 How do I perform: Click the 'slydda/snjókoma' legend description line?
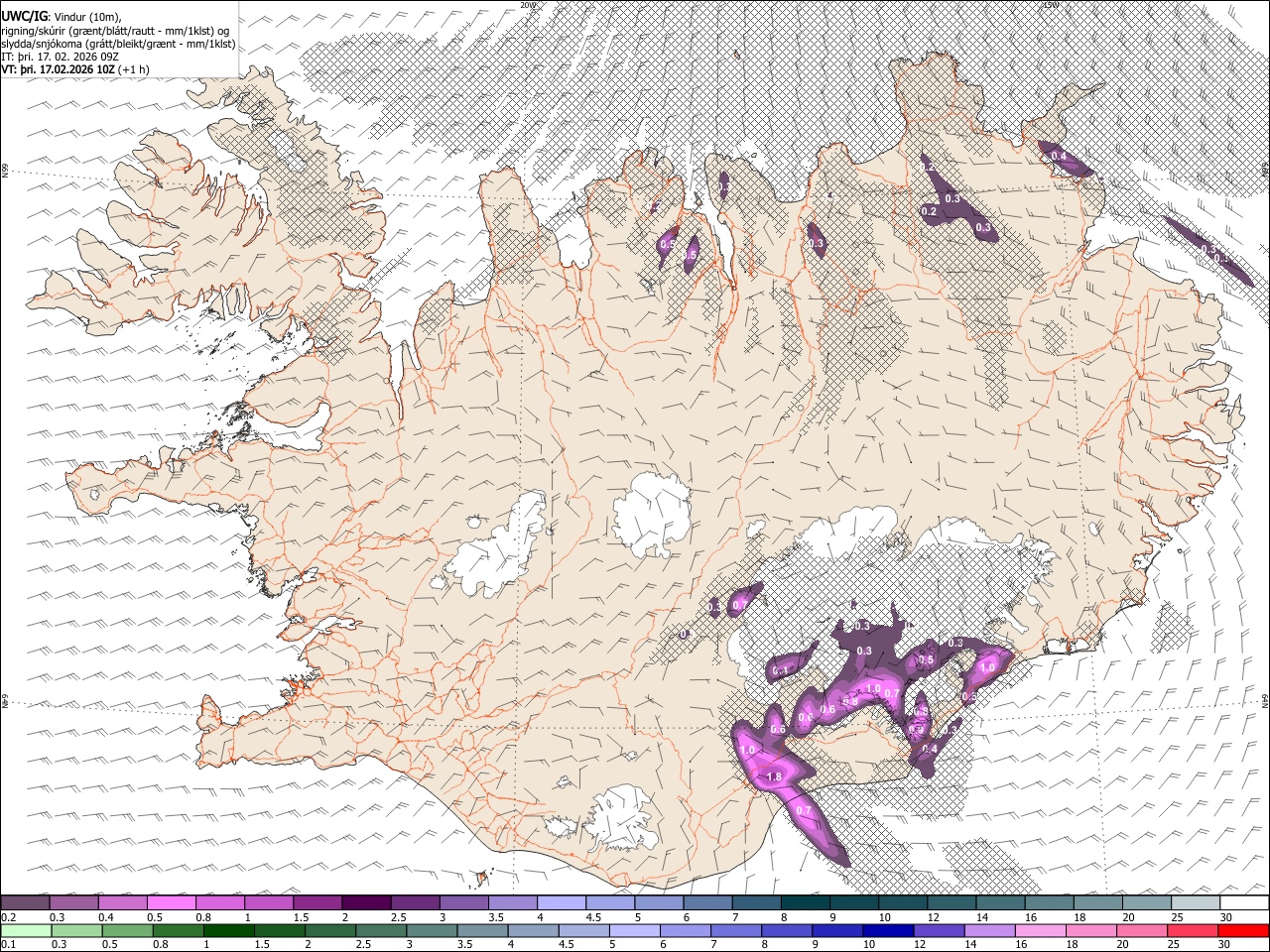[x=118, y=44]
